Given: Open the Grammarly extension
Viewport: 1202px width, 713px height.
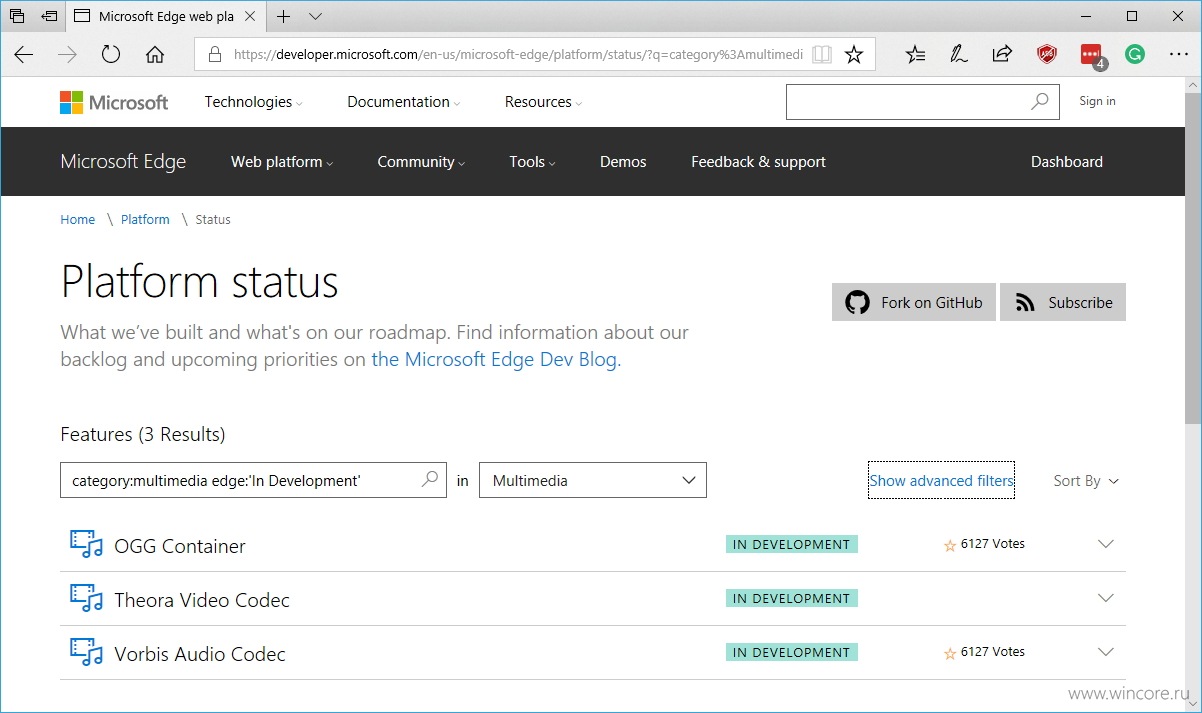Looking at the screenshot, I should pyautogui.click(x=1135, y=55).
